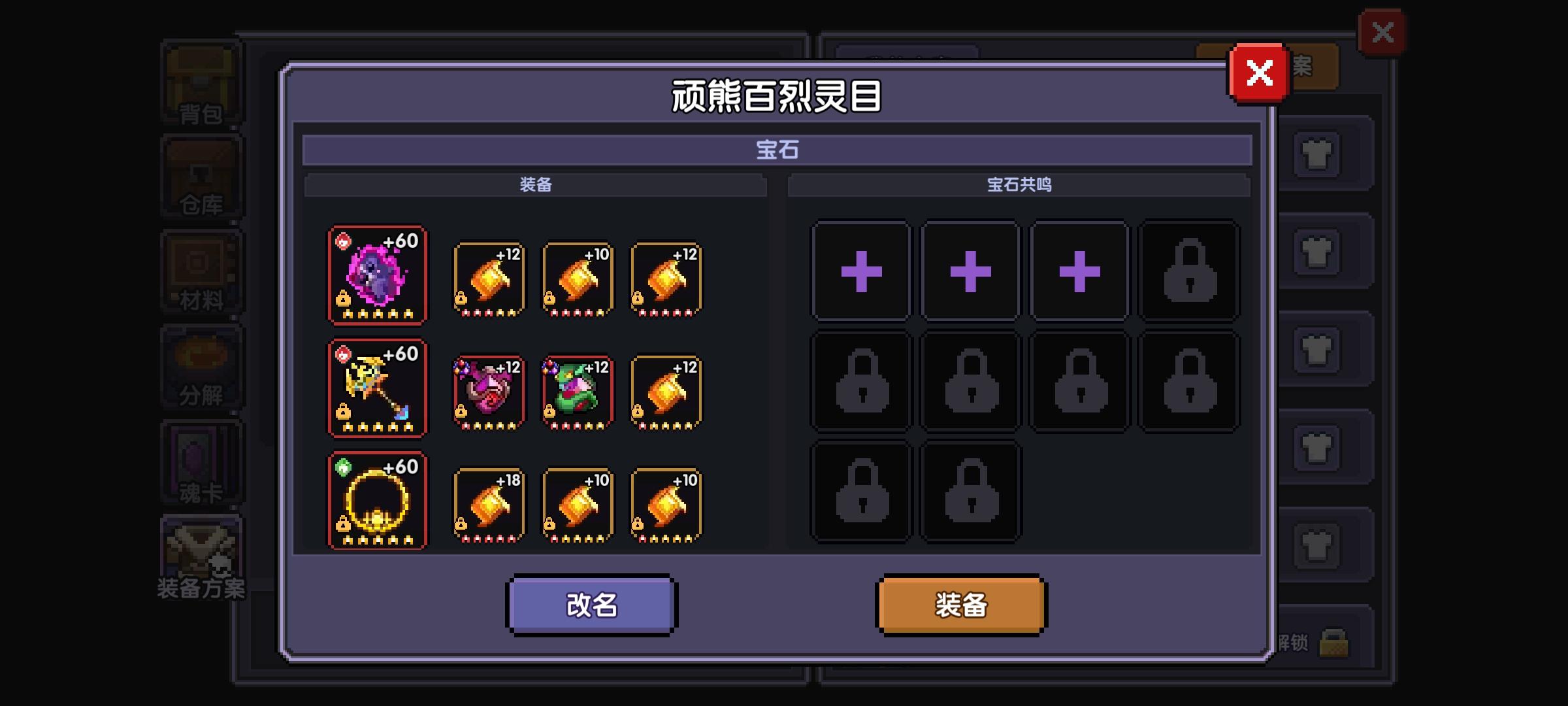Tap the locked fourth resonance slot in top row
This screenshot has width=1568, height=706.
[1189, 271]
